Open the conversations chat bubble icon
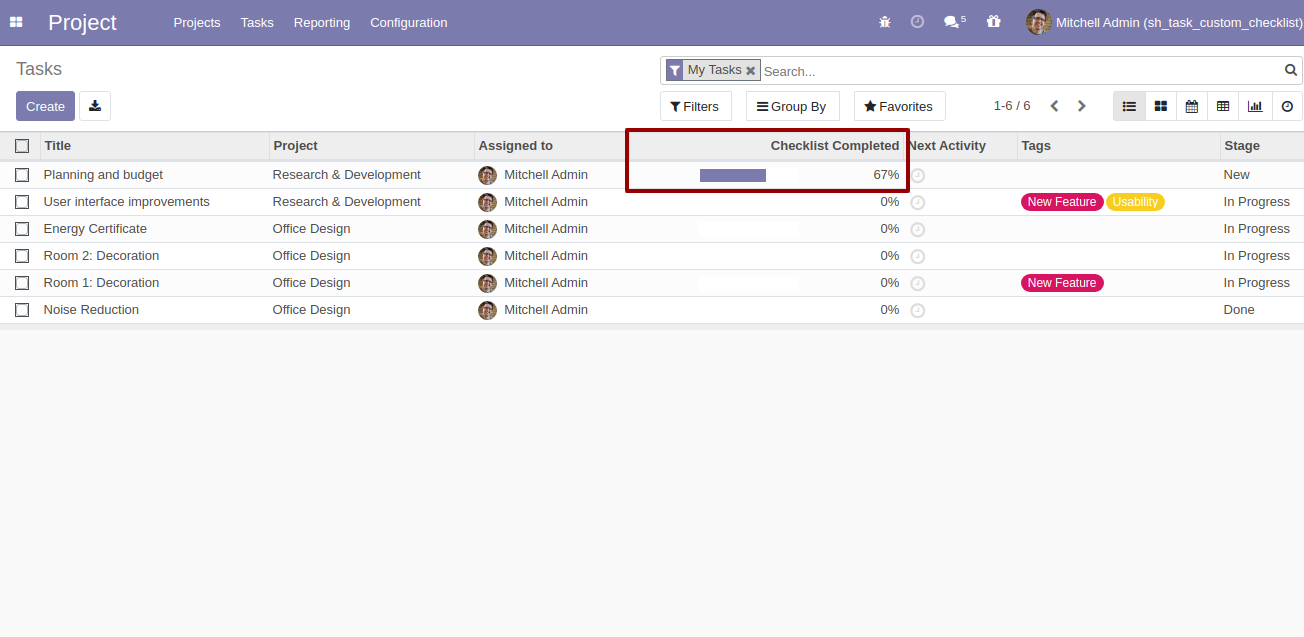Screen dimensions: 1304x637 [954, 22]
